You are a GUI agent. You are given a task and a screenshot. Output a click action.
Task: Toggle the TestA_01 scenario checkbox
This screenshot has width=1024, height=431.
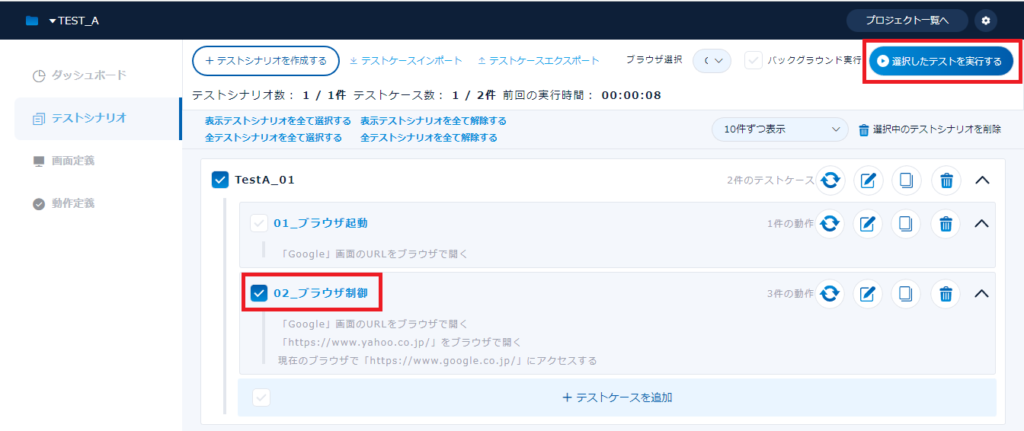point(220,180)
